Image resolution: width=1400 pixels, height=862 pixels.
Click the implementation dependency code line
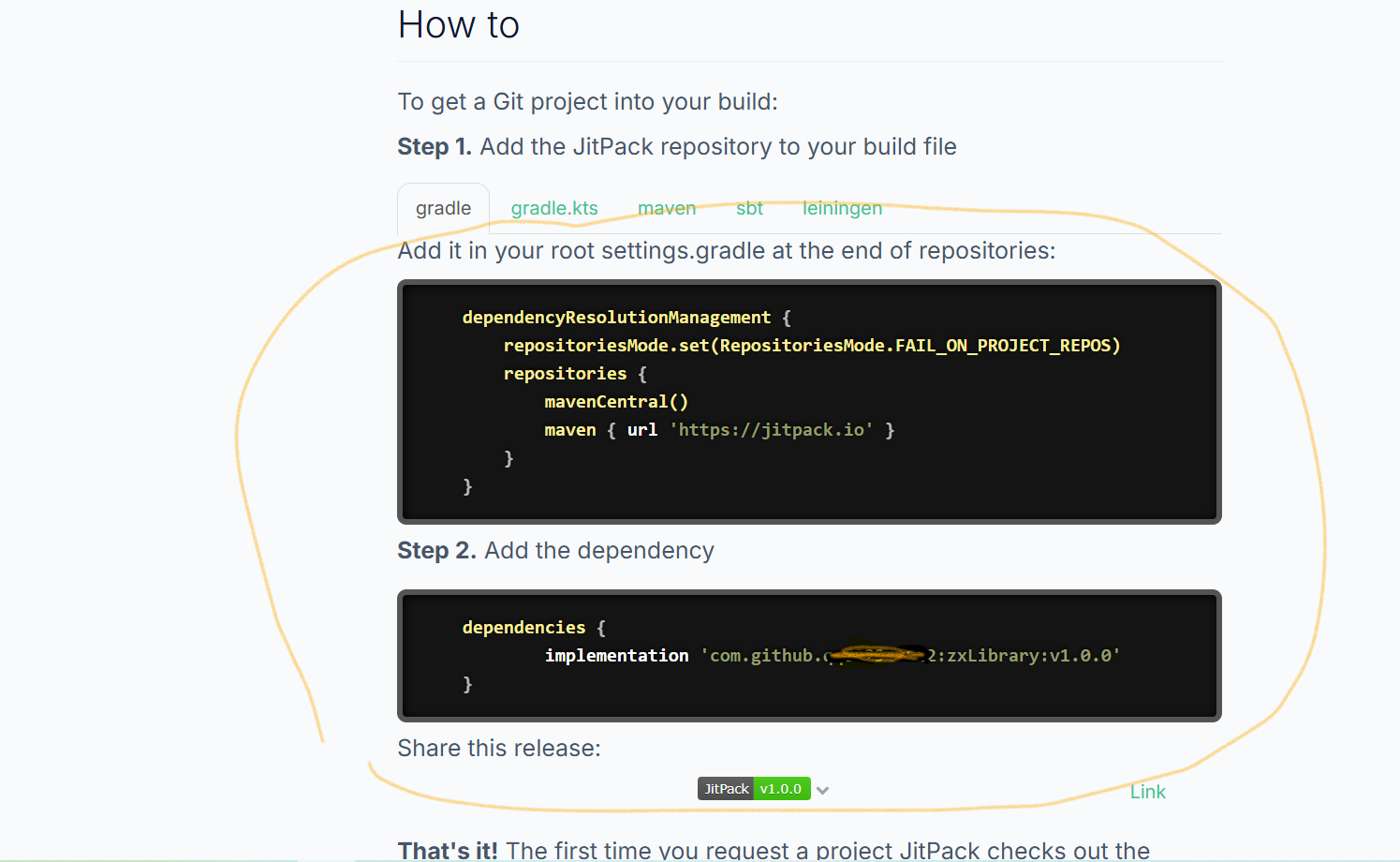pyautogui.click(x=833, y=656)
